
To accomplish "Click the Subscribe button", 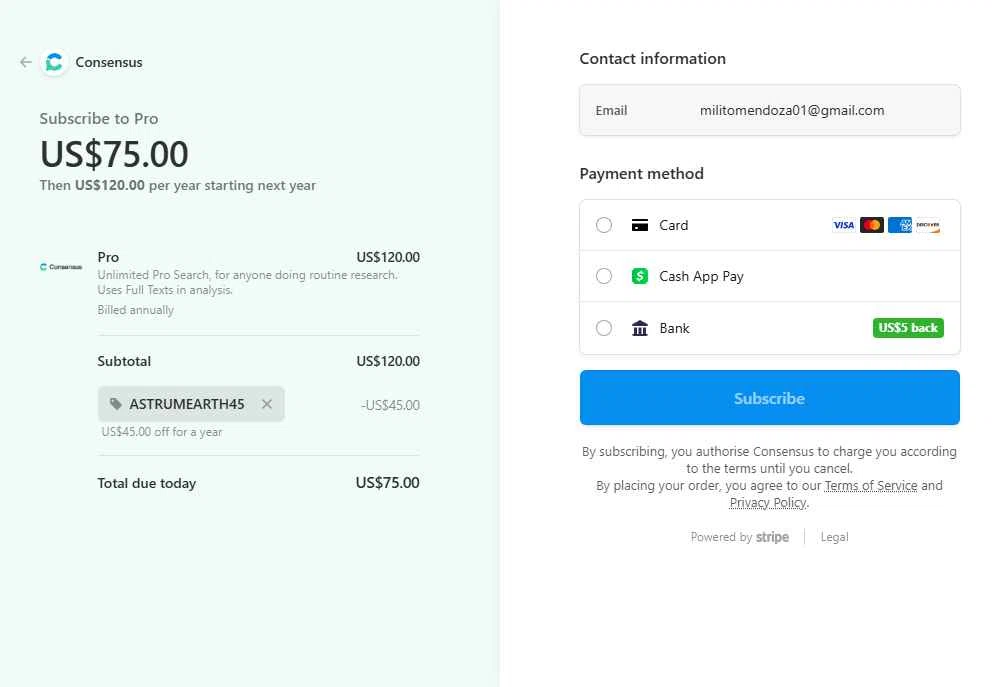I will point(770,398).
